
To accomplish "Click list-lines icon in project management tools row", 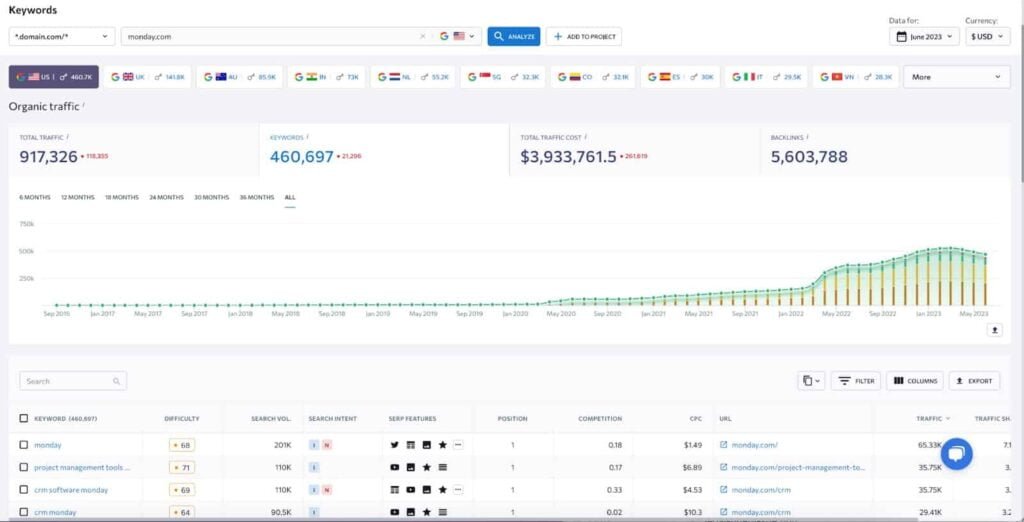I will pyautogui.click(x=443, y=467).
